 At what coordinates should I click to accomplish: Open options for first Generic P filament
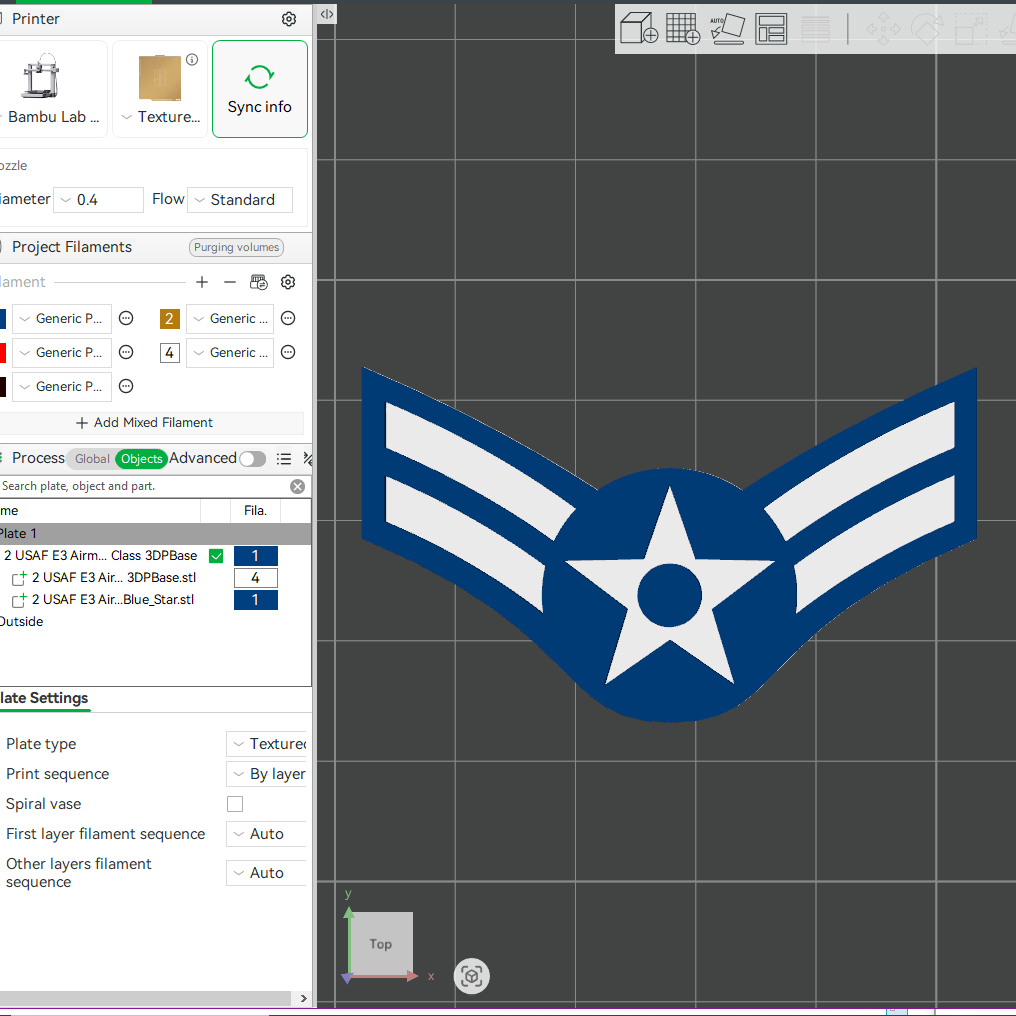tap(126, 318)
